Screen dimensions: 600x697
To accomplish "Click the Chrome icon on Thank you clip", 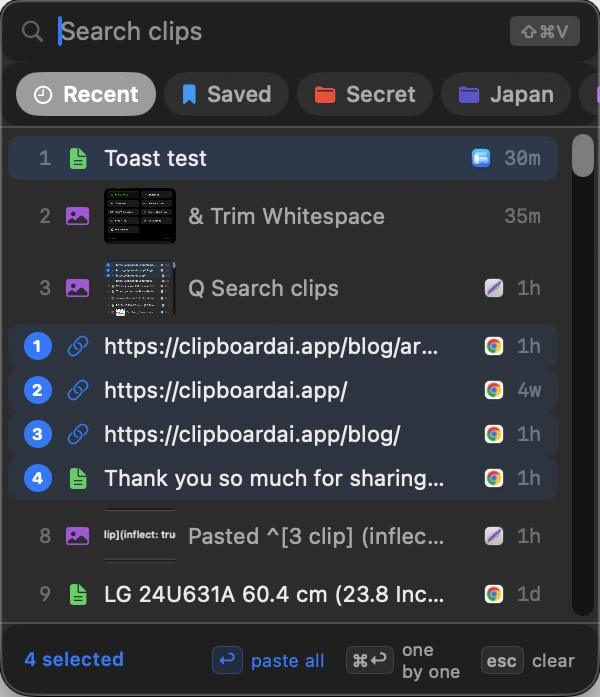I will [494, 478].
